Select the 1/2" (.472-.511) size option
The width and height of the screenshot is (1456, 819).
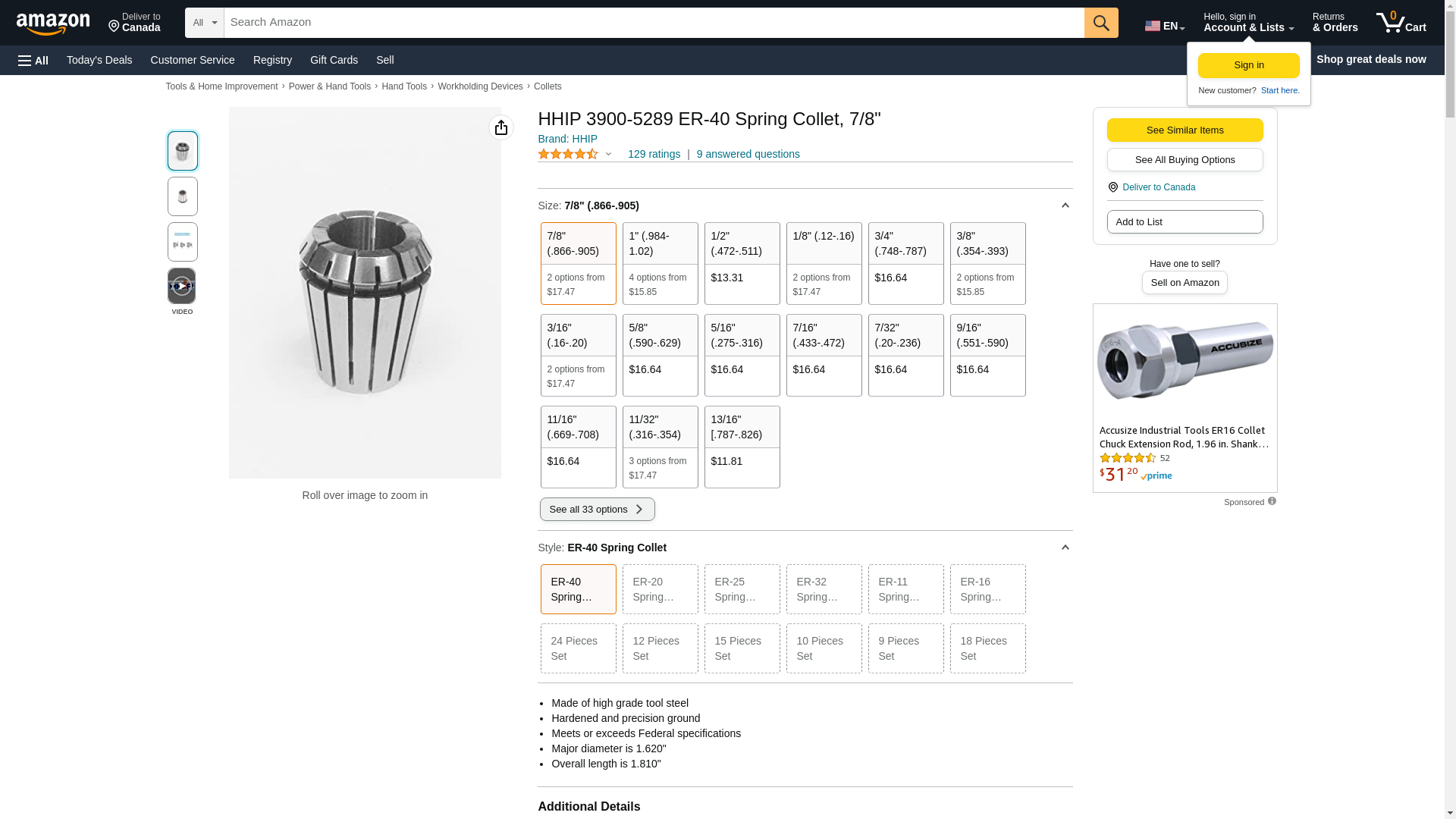(x=742, y=262)
